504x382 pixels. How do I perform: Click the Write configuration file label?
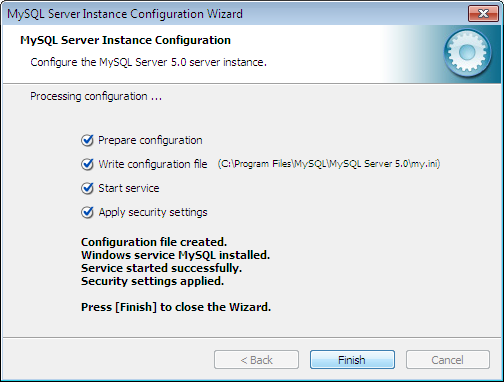click(x=153, y=164)
